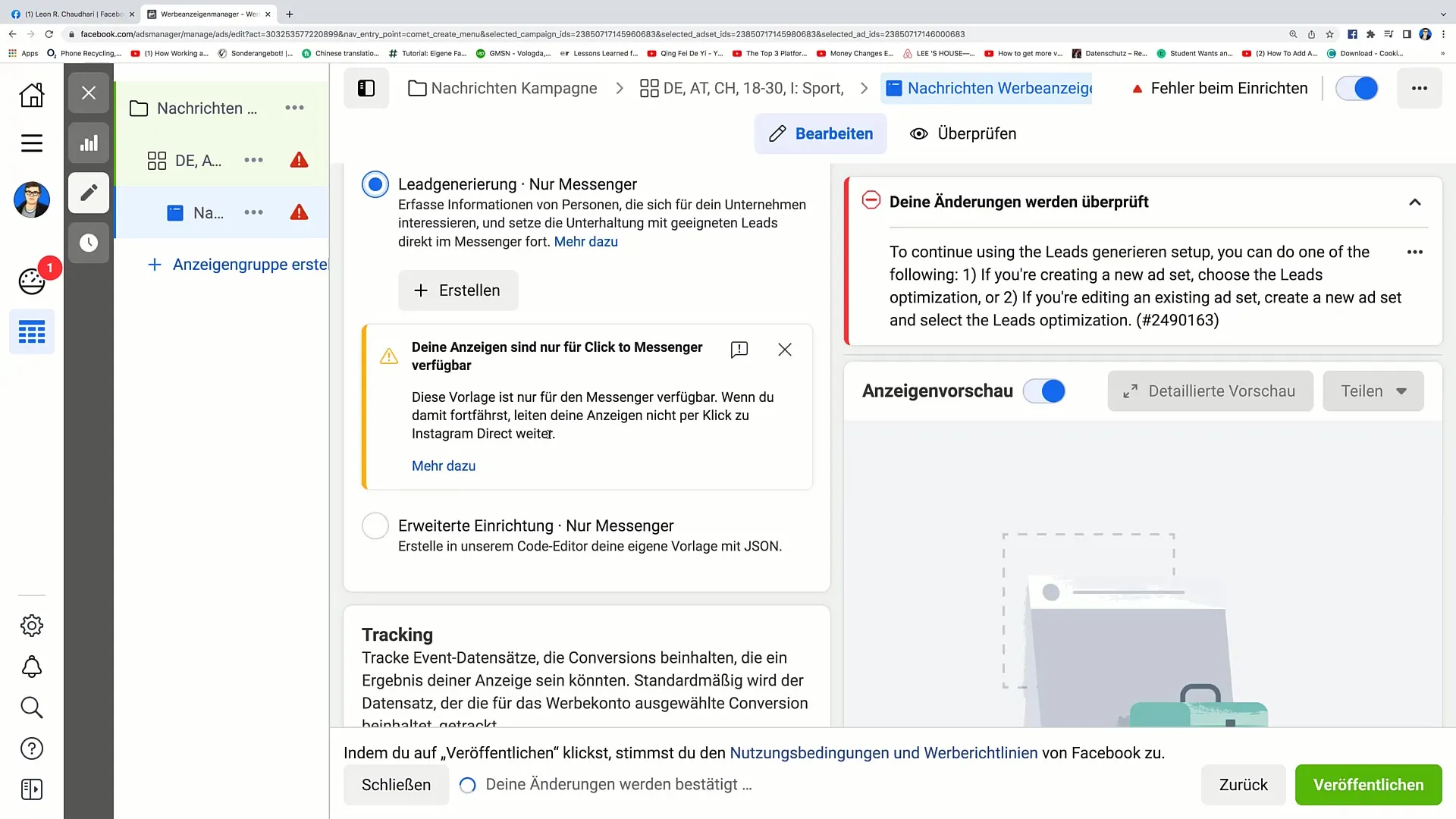Viewport: 1456px width, 819px height.
Task: Click the clock/history icon in sidebar
Action: pyautogui.click(x=88, y=242)
